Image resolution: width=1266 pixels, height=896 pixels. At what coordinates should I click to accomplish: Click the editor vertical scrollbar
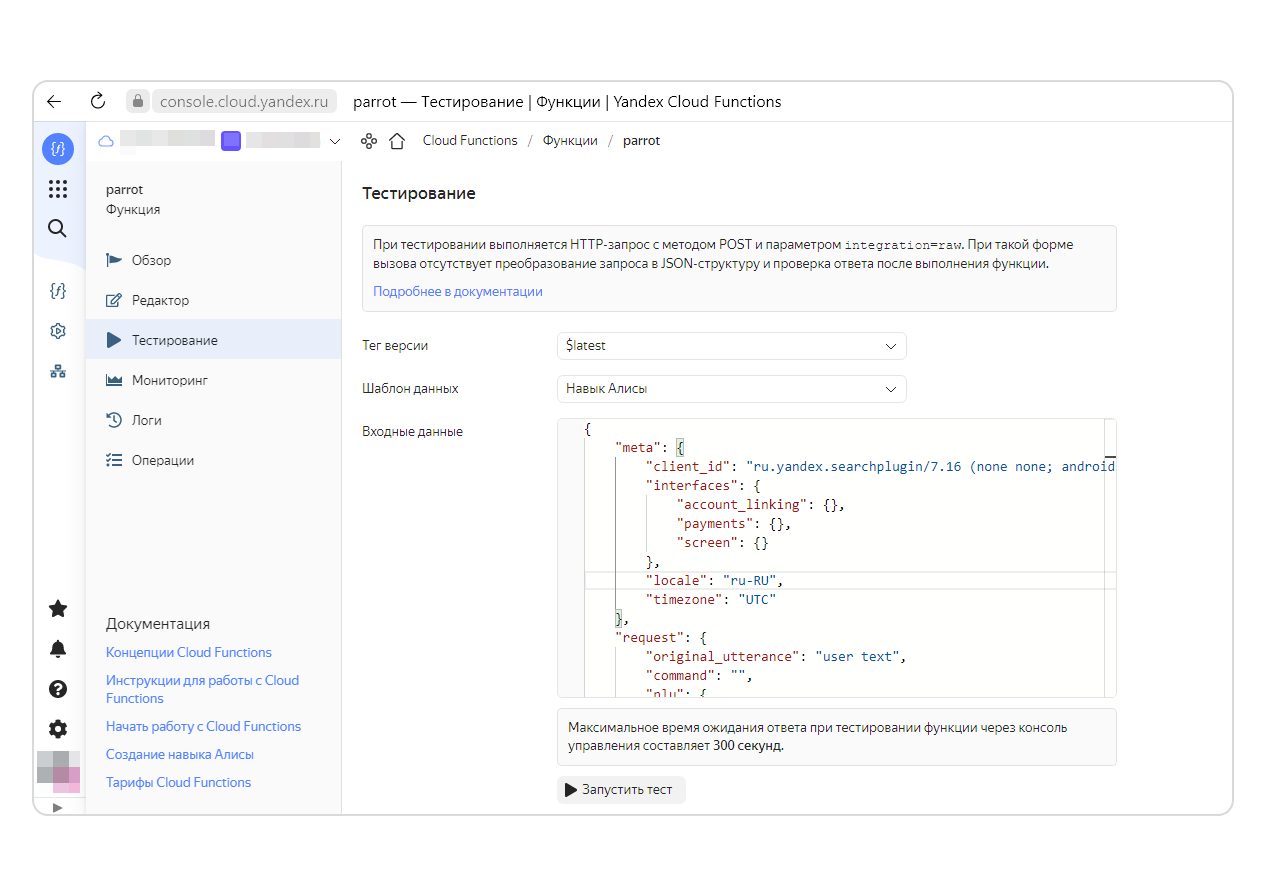pyautogui.click(x=1110, y=558)
